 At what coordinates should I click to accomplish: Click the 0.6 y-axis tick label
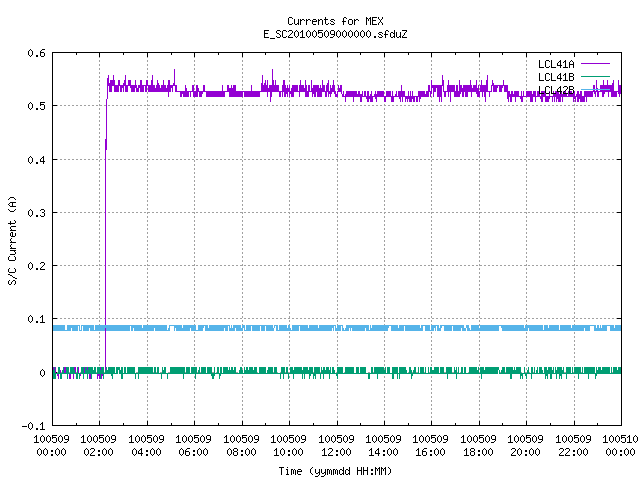tap(36, 53)
